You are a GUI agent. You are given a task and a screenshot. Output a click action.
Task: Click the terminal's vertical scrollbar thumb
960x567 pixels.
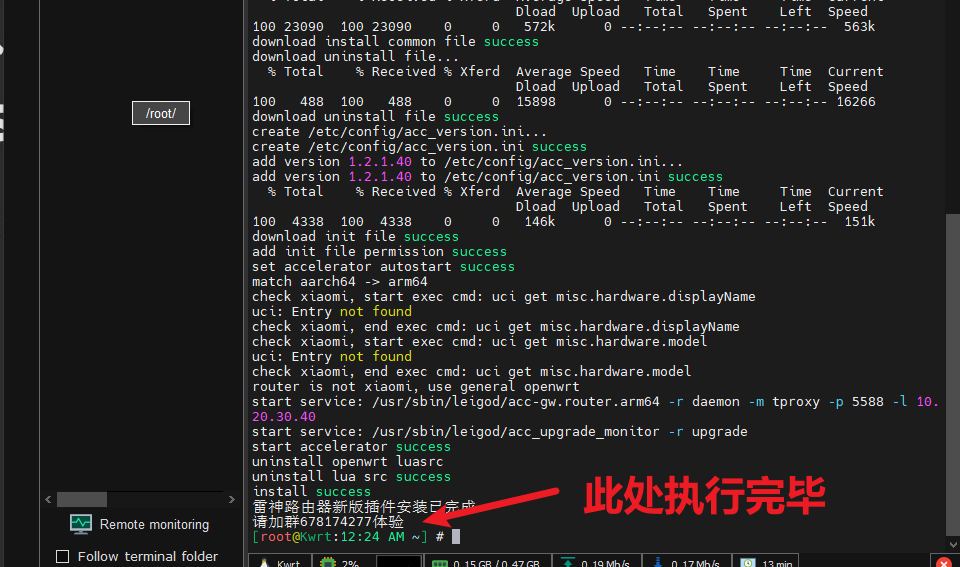[x=952, y=380]
